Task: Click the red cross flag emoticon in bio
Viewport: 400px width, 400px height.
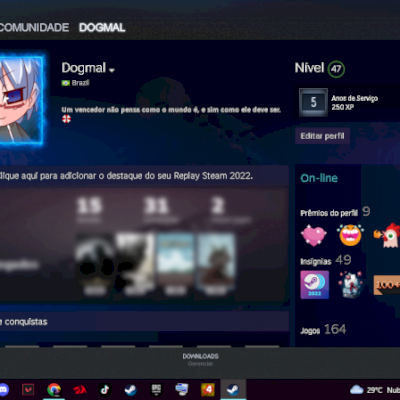Action: (x=66, y=118)
